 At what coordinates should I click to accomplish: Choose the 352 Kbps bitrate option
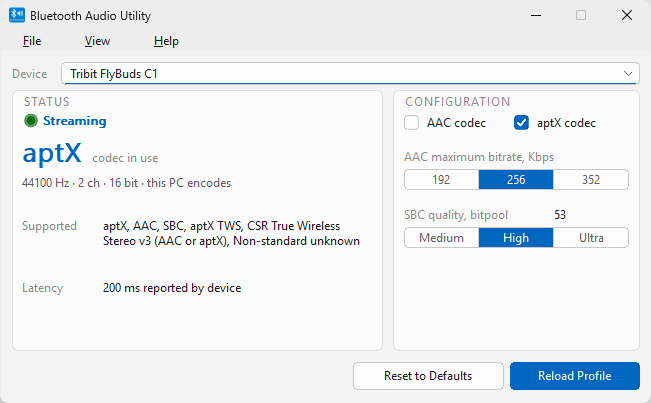coord(591,180)
